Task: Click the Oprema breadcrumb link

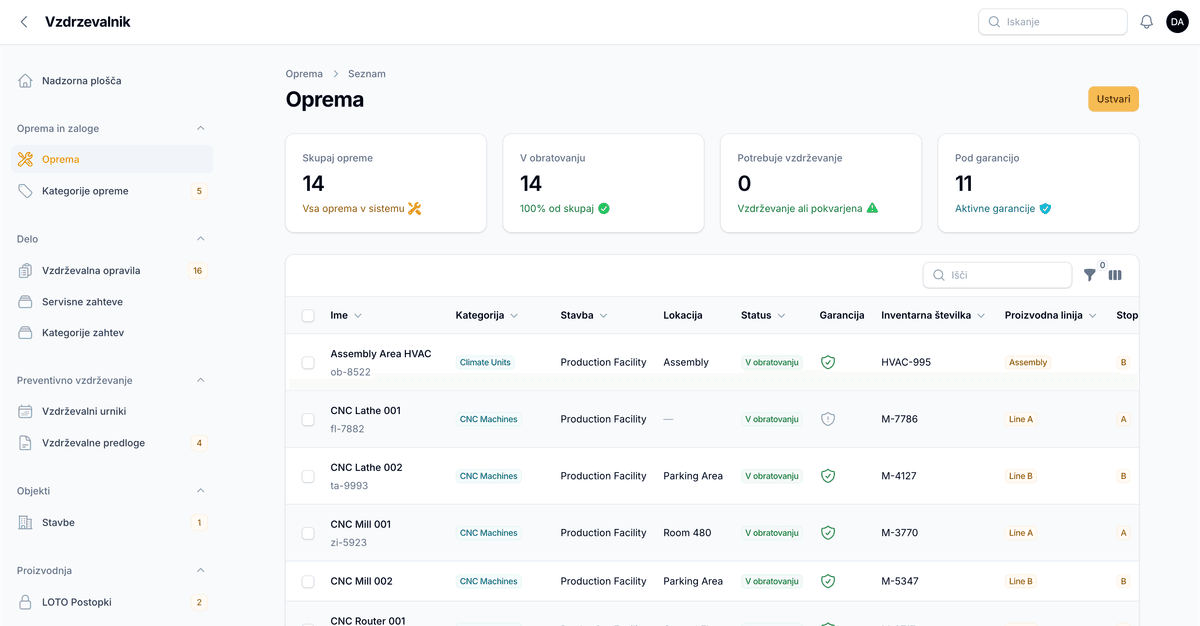Action: click(x=304, y=74)
